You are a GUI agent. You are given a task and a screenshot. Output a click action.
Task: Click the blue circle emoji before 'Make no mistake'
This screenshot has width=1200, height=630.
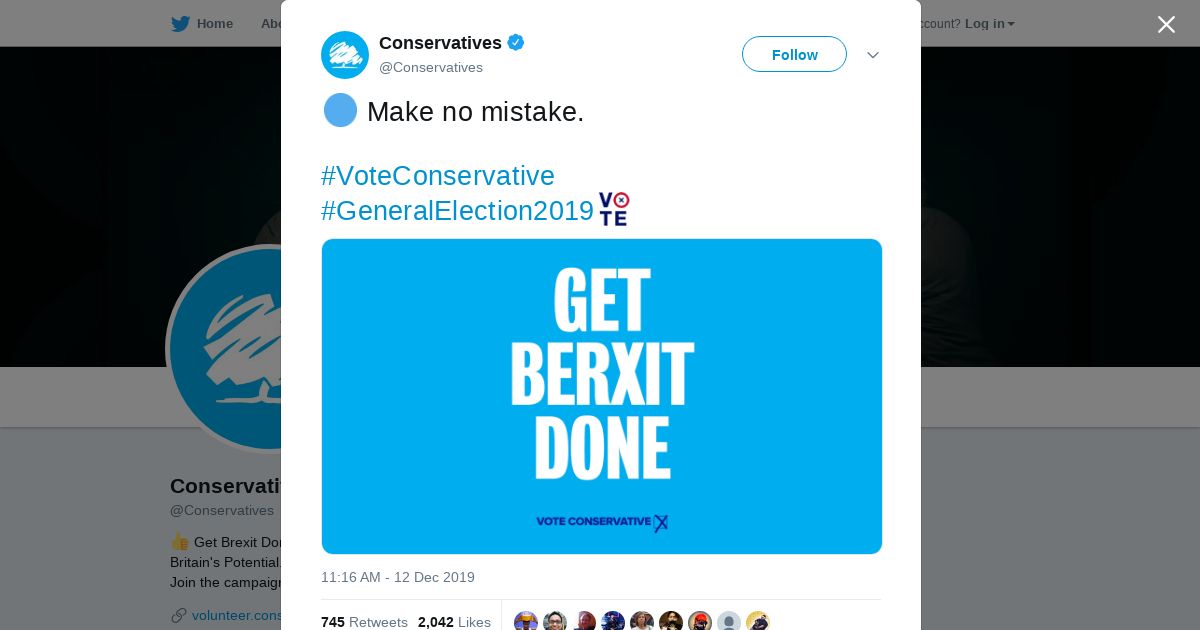tap(340, 110)
